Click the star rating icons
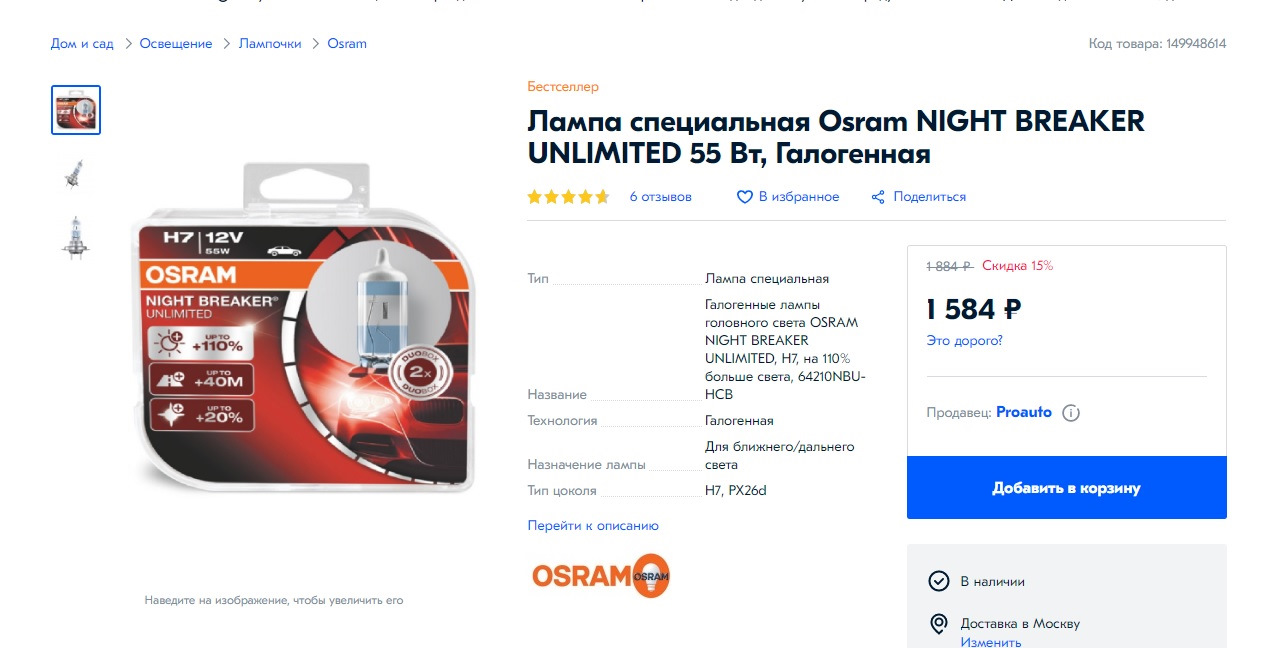 coord(568,197)
